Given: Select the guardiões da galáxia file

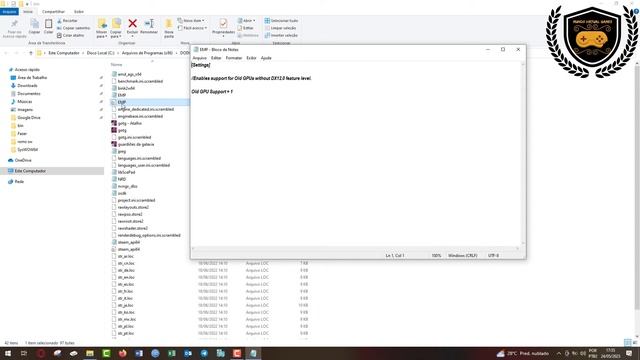Looking at the screenshot, I should pos(136,144).
